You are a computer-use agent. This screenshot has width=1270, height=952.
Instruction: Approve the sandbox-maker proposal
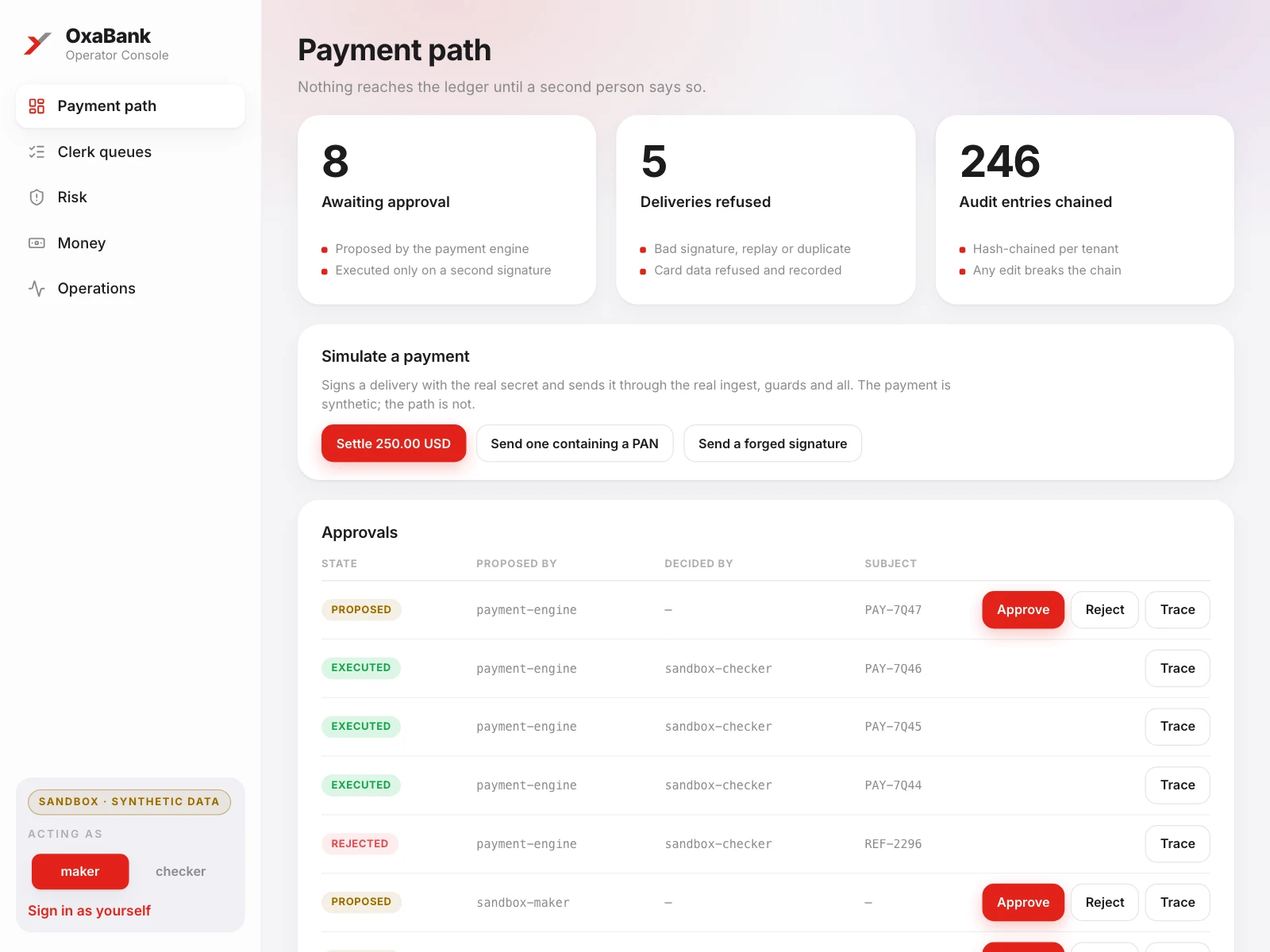tap(1023, 903)
